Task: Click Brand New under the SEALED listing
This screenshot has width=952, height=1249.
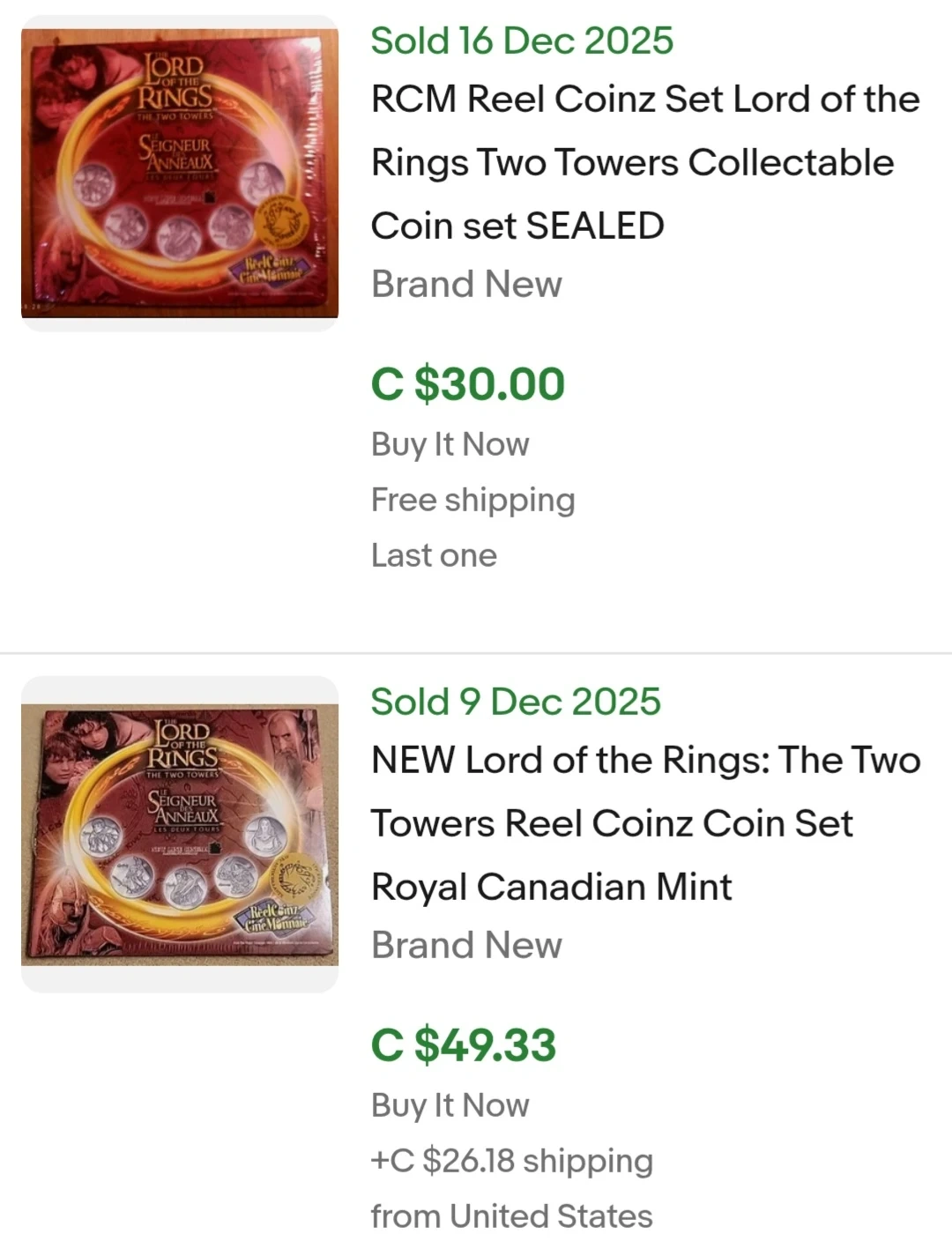Action: point(466,285)
